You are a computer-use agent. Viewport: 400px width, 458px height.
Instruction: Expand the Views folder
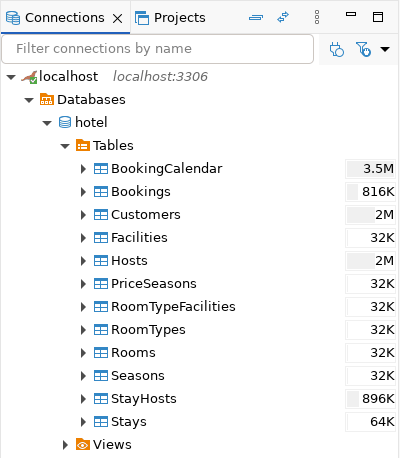click(65, 445)
